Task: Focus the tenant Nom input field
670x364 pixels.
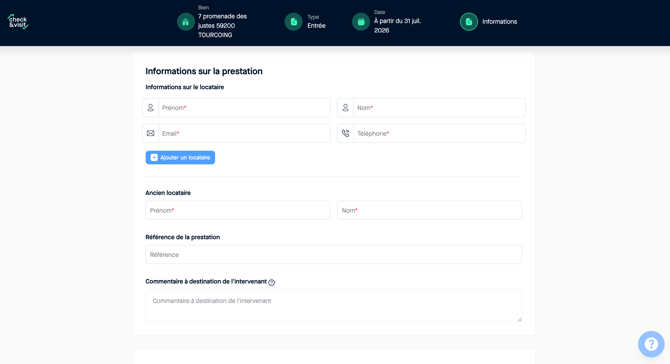Action: click(x=439, y=108)
